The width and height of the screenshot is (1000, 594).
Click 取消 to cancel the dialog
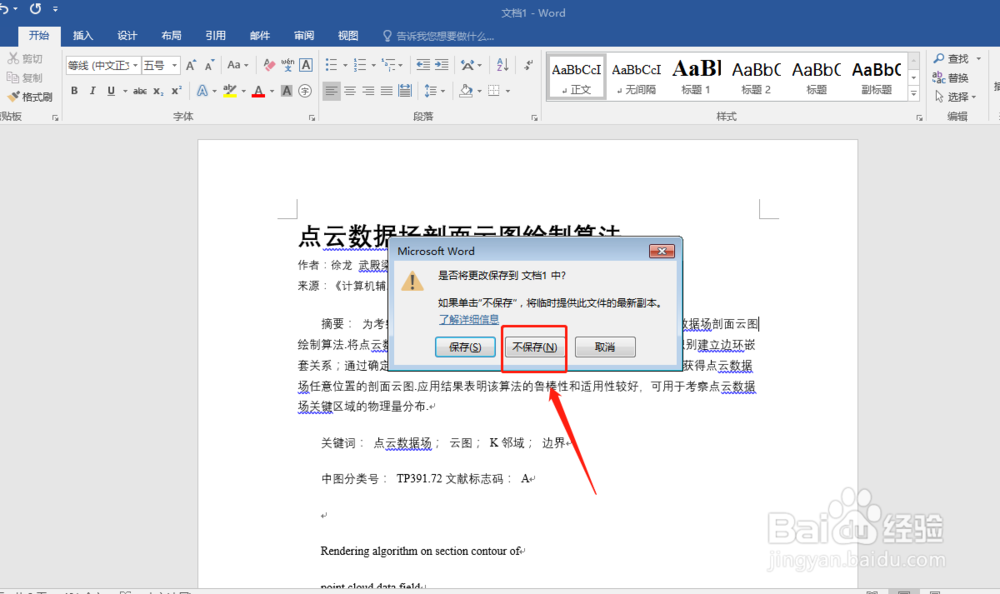[605, 347]
